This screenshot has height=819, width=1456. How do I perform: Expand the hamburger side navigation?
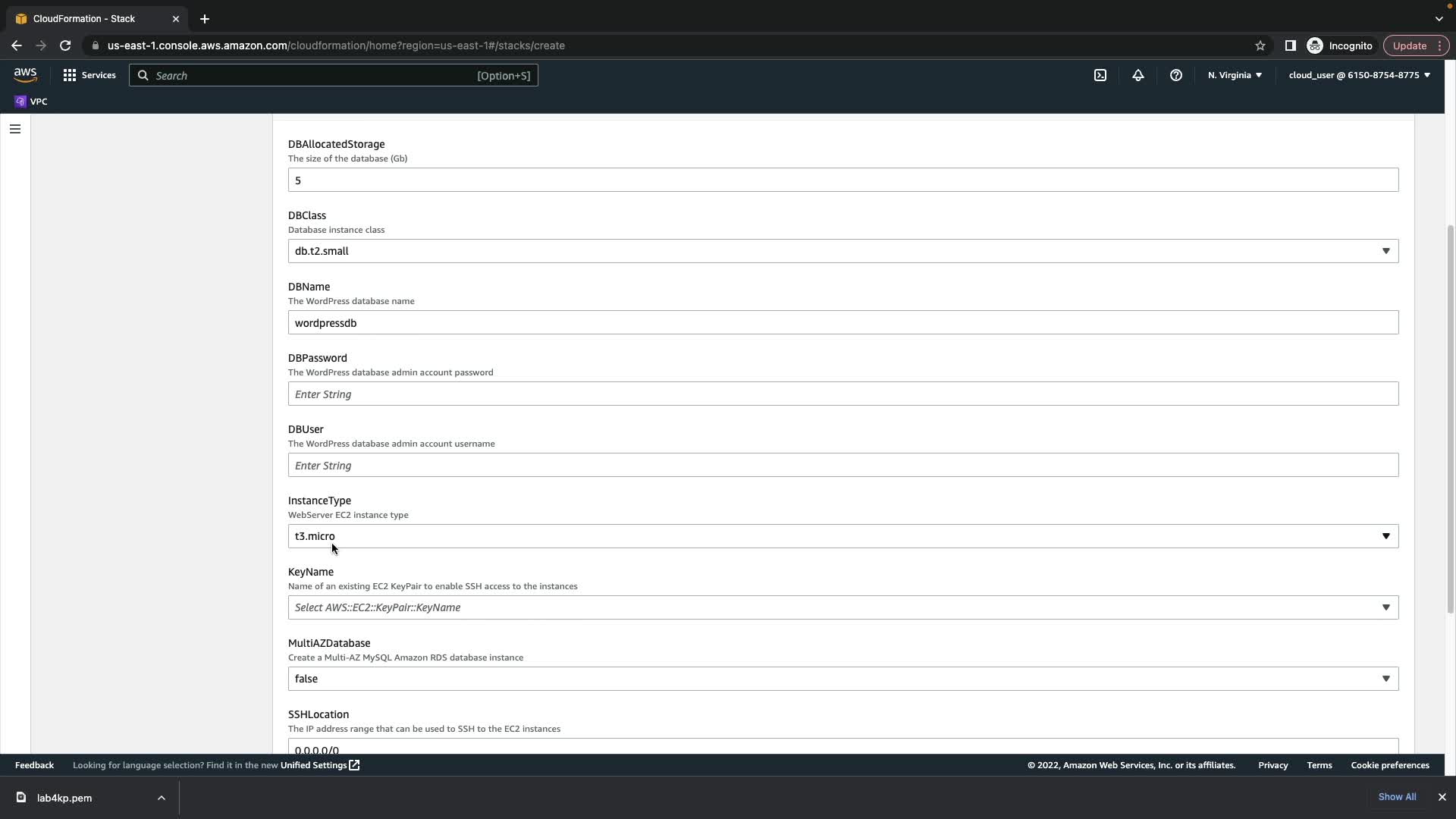[x=14, y=129]
